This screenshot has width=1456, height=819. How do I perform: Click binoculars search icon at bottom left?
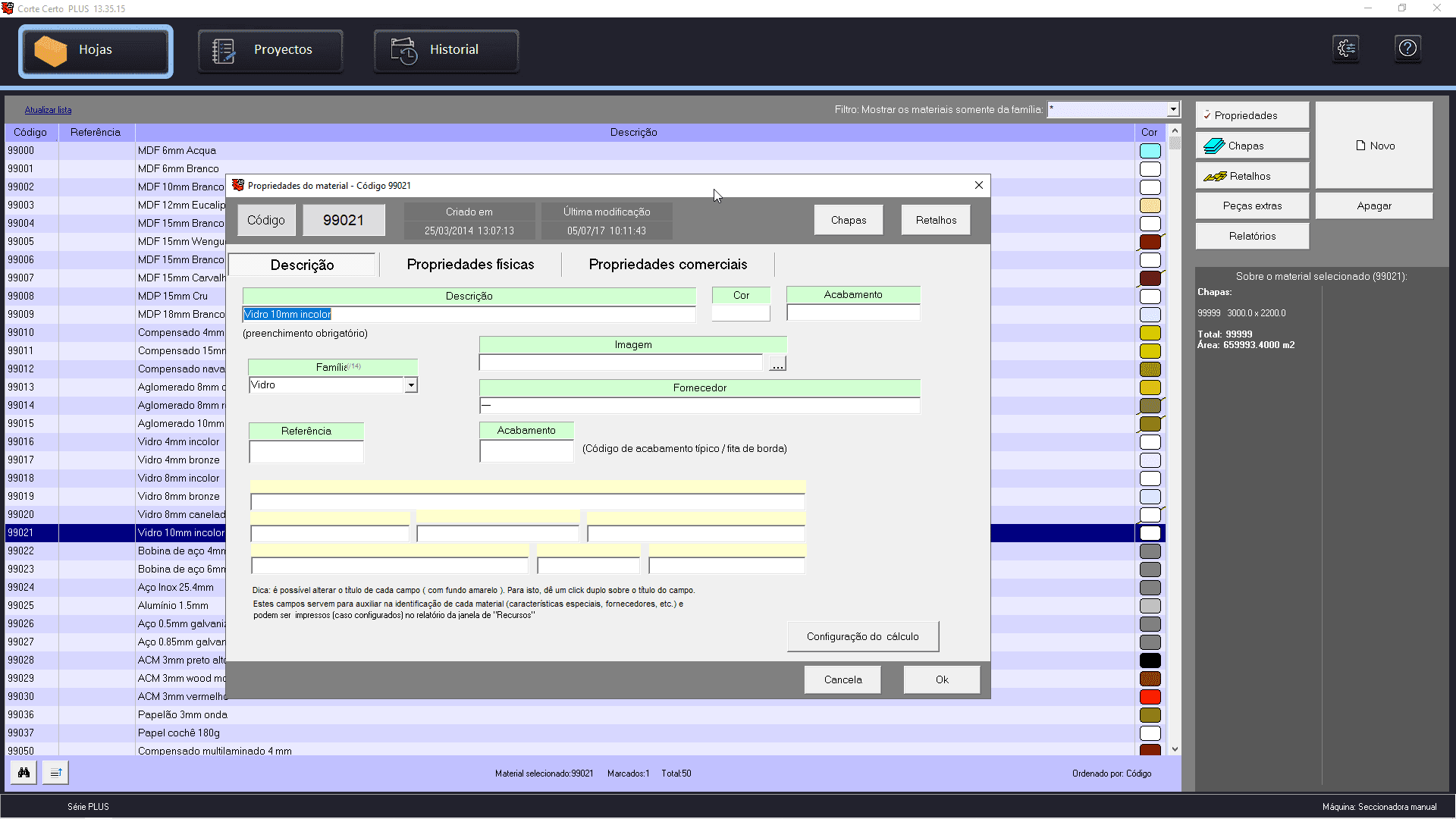click(24, 773)
